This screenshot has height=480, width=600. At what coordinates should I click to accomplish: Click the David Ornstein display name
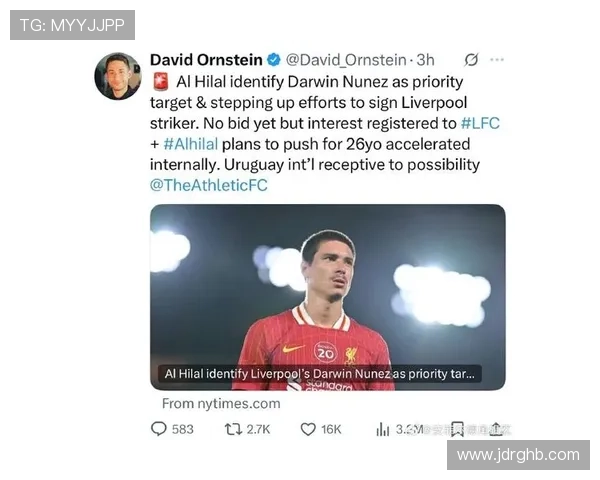[206, 60]
